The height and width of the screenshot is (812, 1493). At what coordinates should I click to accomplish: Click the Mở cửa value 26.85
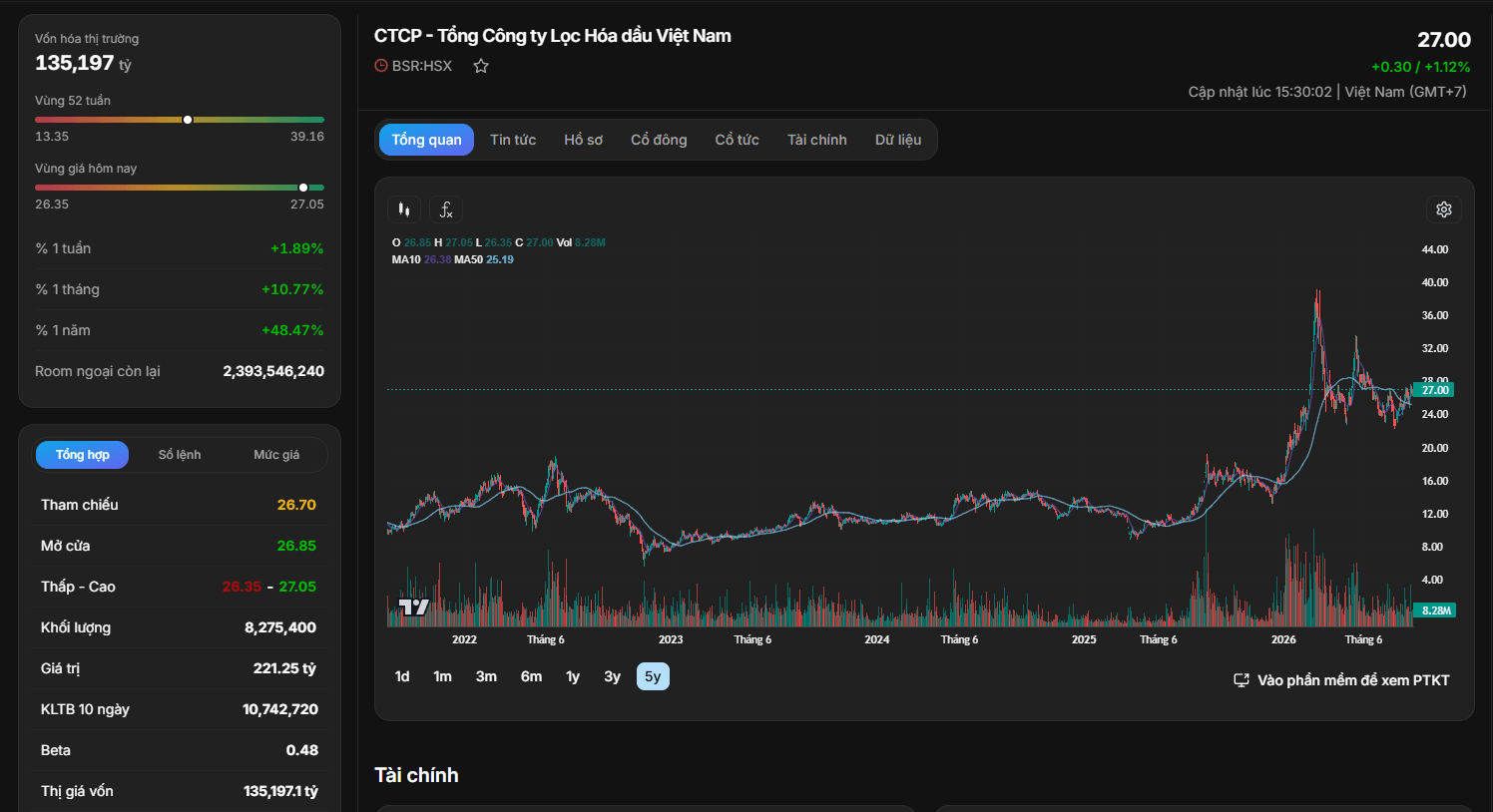click(x=296, y=546)
